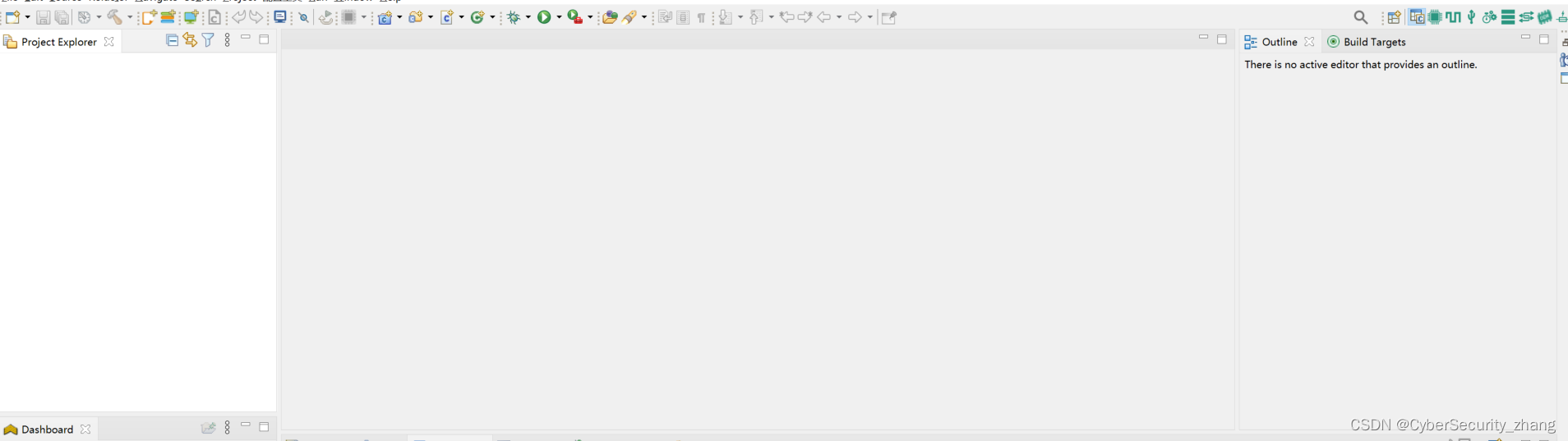Toggle Link with Editor in Project Explorer
This screenshot has width=1568, height=441.
pos(190,39)
